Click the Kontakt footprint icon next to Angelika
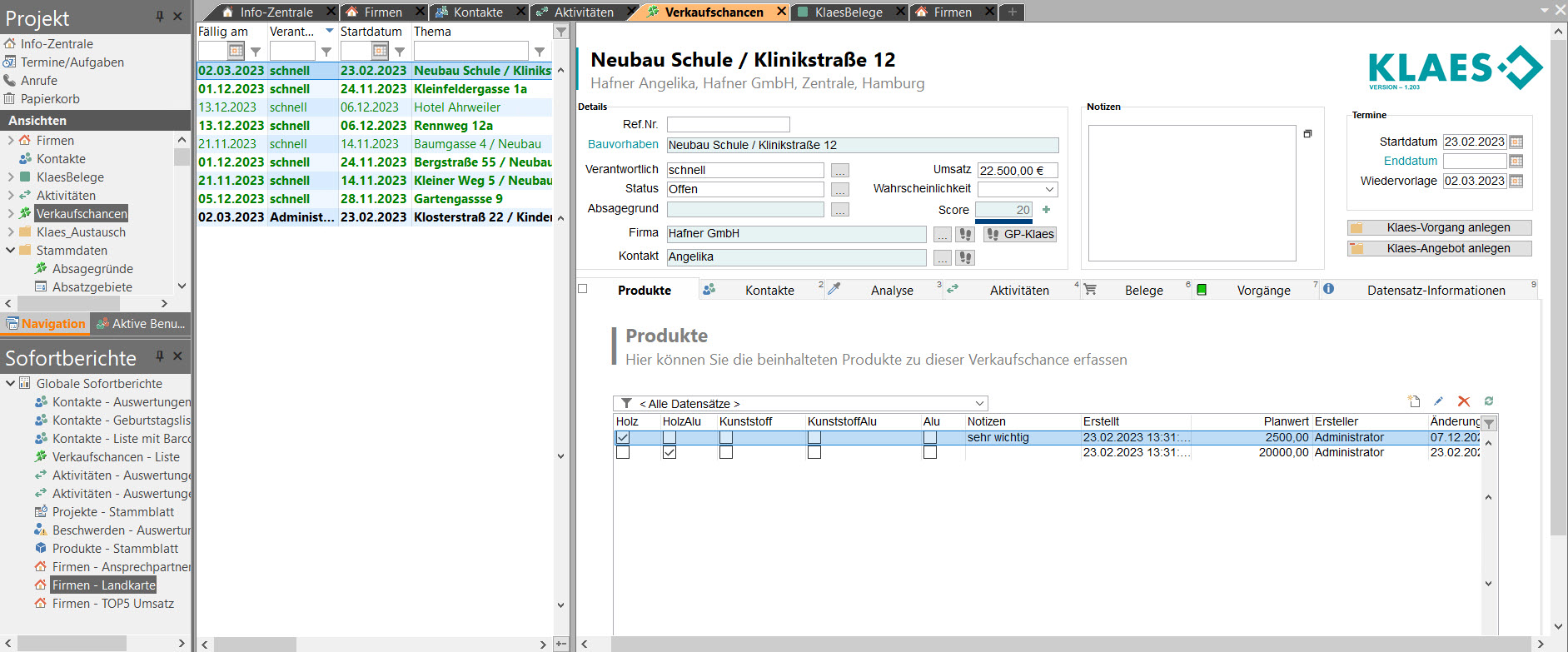This screenshot has height=652, width=1568. [965, 258]
